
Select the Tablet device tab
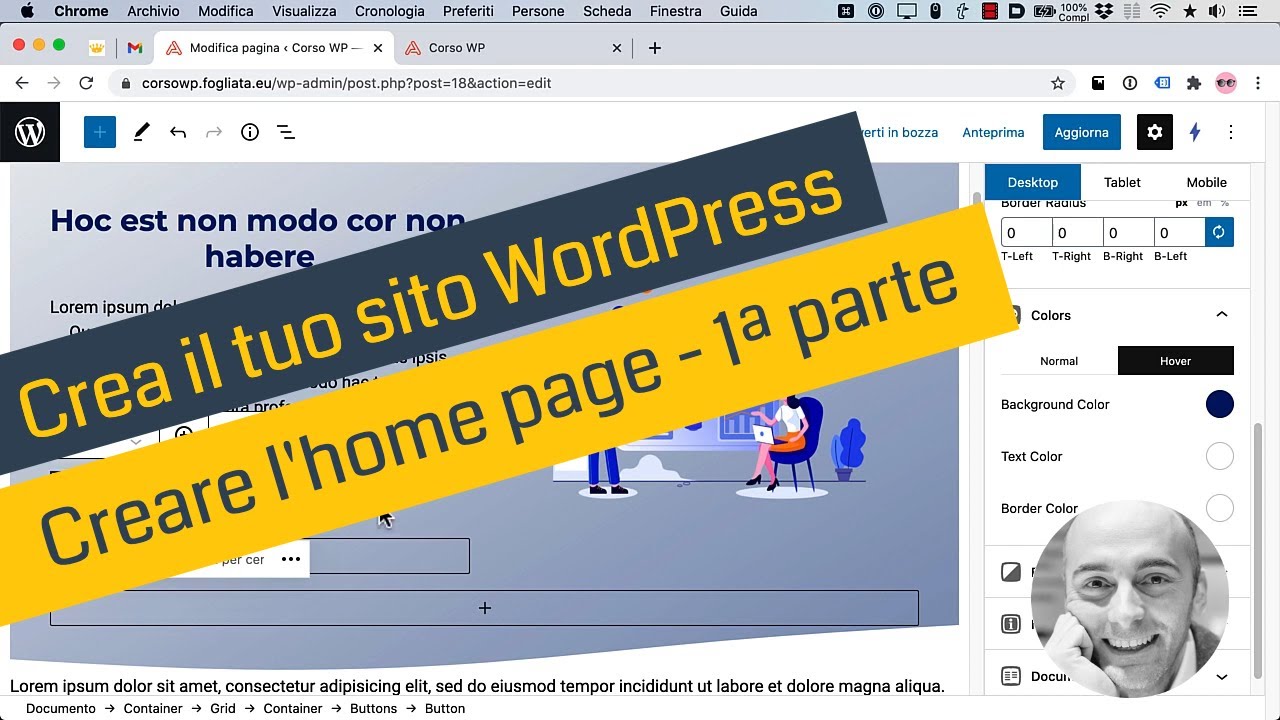click(x=1122, y=182)
